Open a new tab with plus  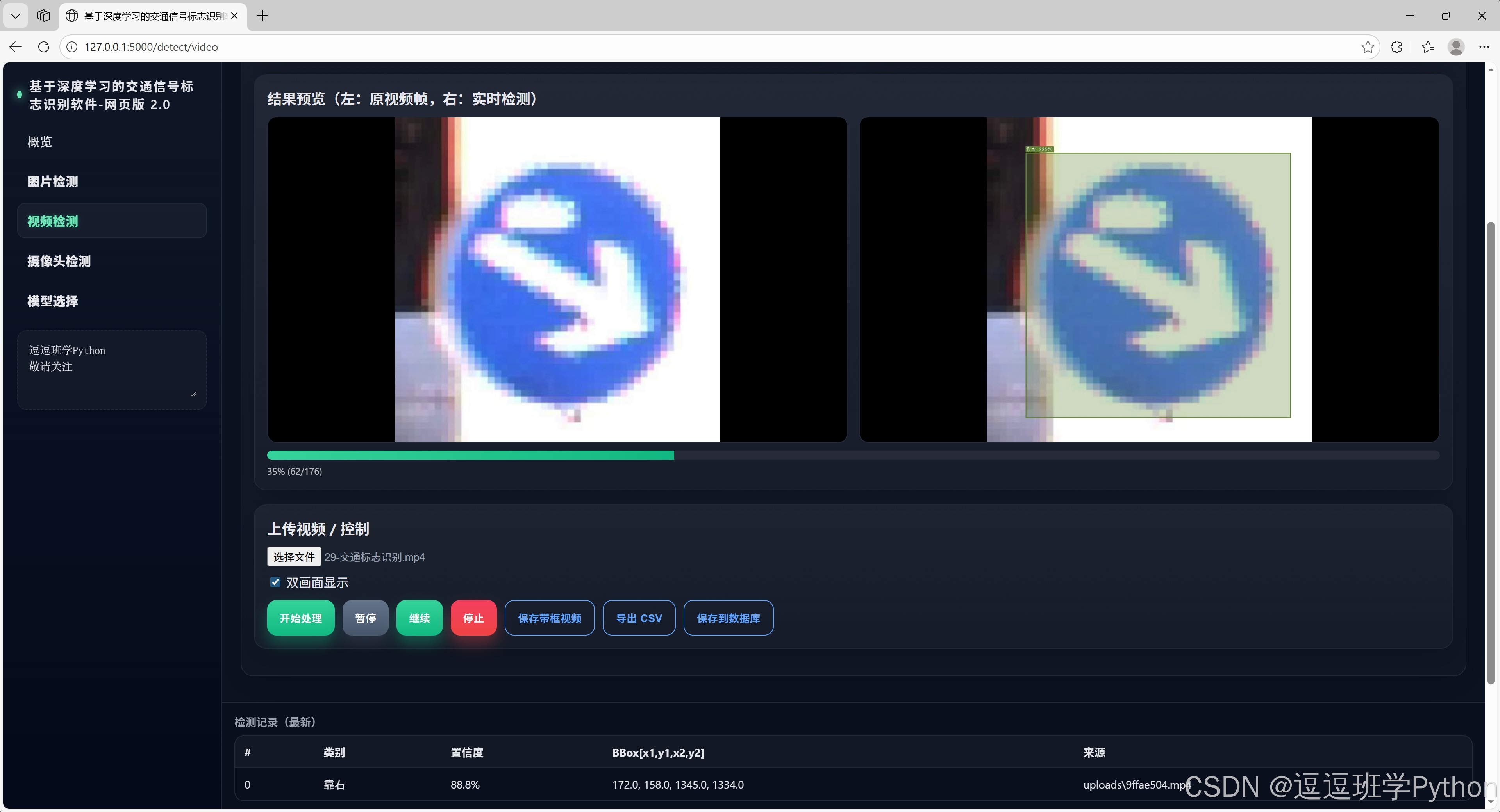coord(262,16)
